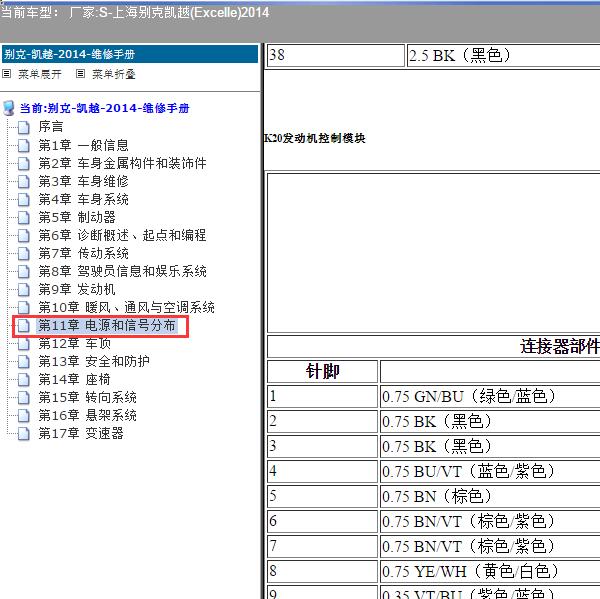The image size is (600, 599).
Task: Open 第12章 车顶
Action: pos(74,344)
